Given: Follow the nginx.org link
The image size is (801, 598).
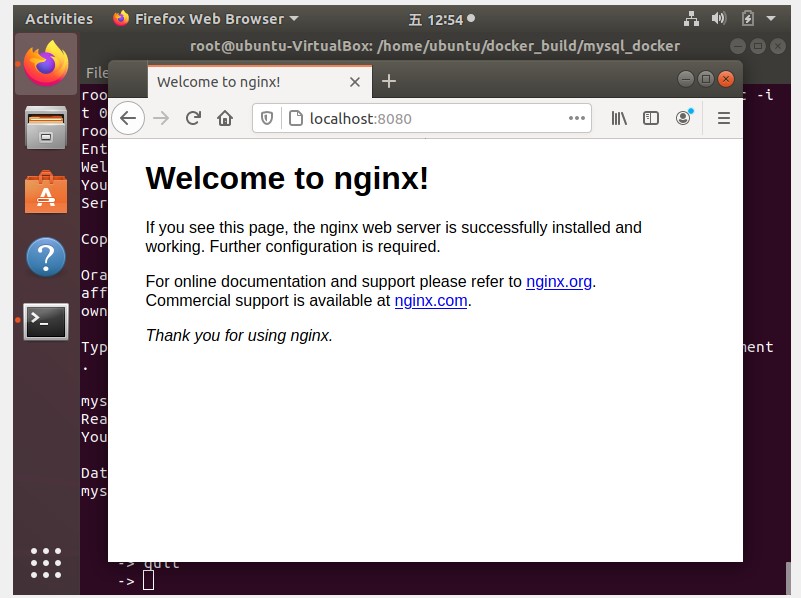Looking at the screenshot, I should [559, 281].
